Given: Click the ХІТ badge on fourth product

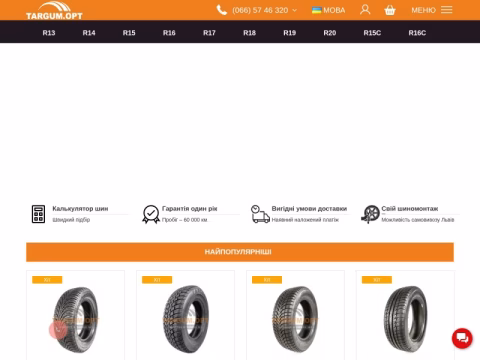Looking at the screenshot, I should coord(377,280).
